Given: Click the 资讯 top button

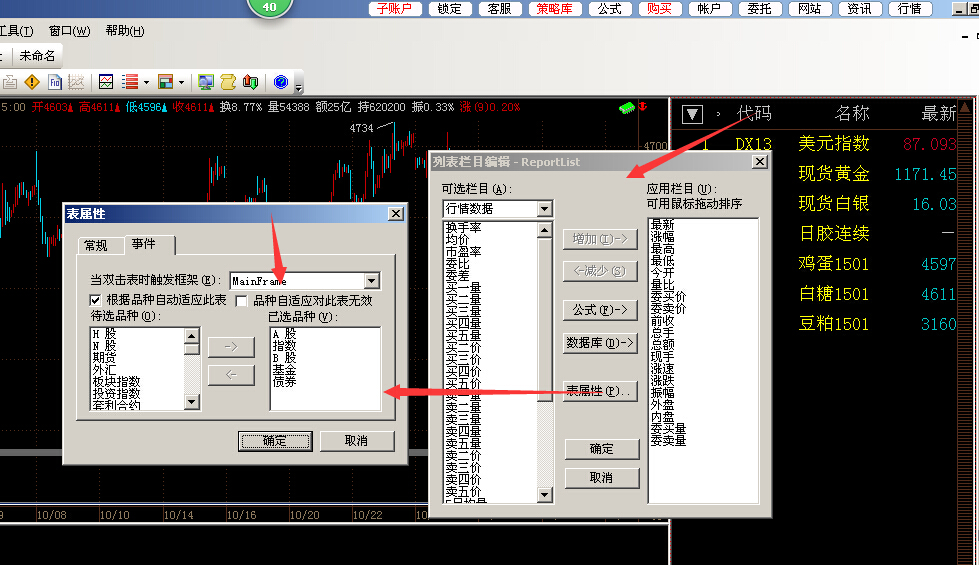Looking at the screenshot, I should pos(859,9).
